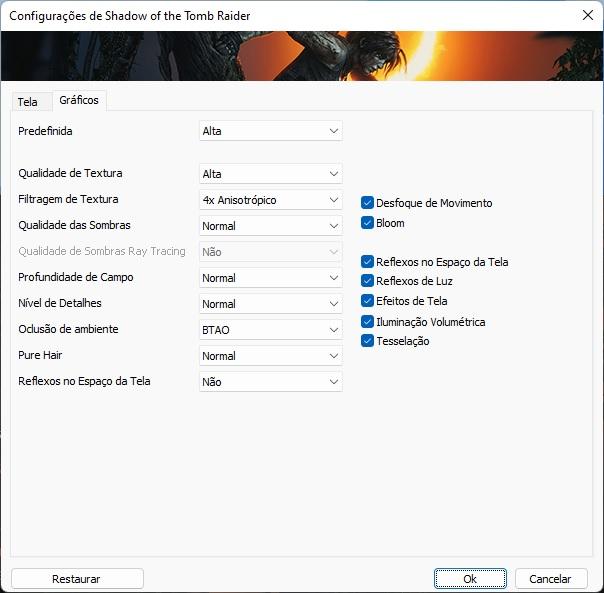Open the Profundidade de Campo dropdown
Image resolution: width=604 pixels, height=593 pixels.
point(270,278)
